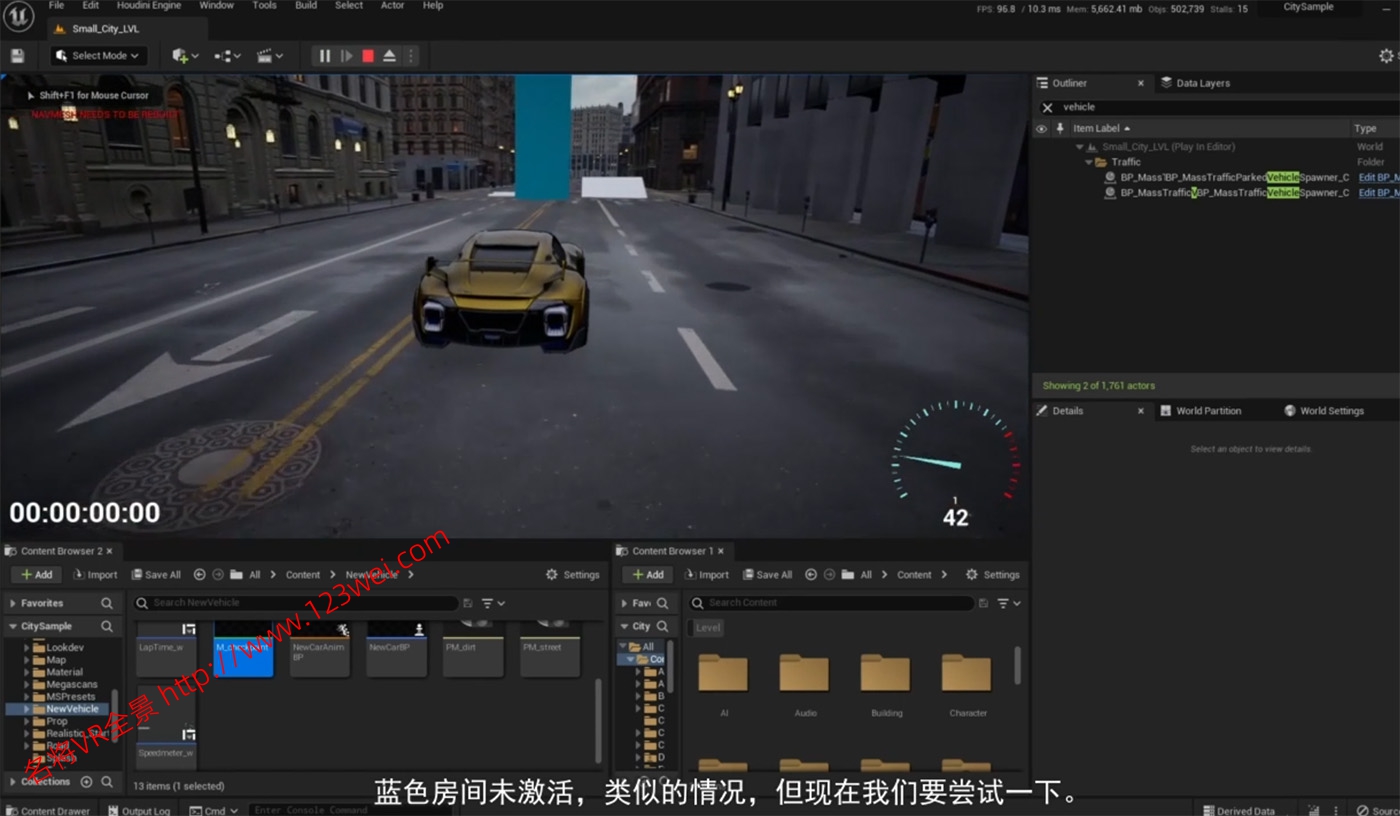Switch to the World Settings tab
The height and width of the screenshot is (816, 1400).
(1330, 411)
